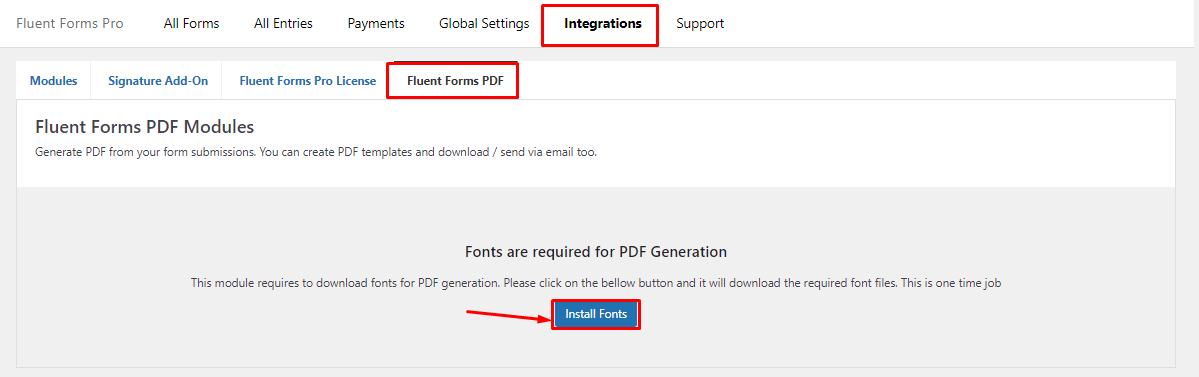Click the font download instructions paragraph

pyautogui.click(x=596, y=283)
